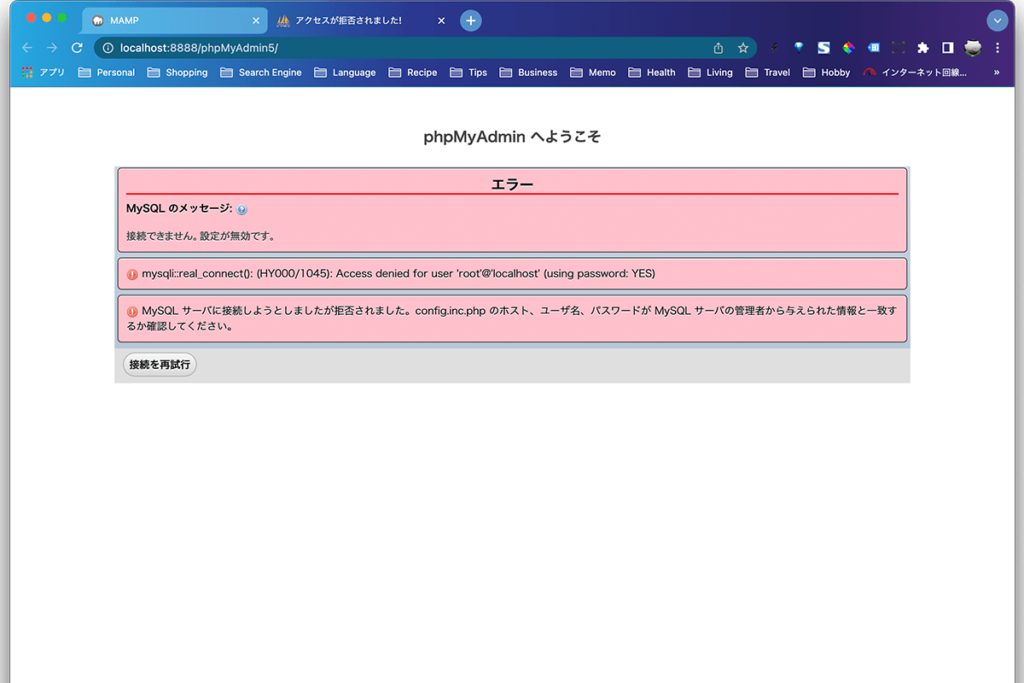Close the アクセスが拒否されました! tab
Screen dimensions: 1024x683
click(441, 21)
